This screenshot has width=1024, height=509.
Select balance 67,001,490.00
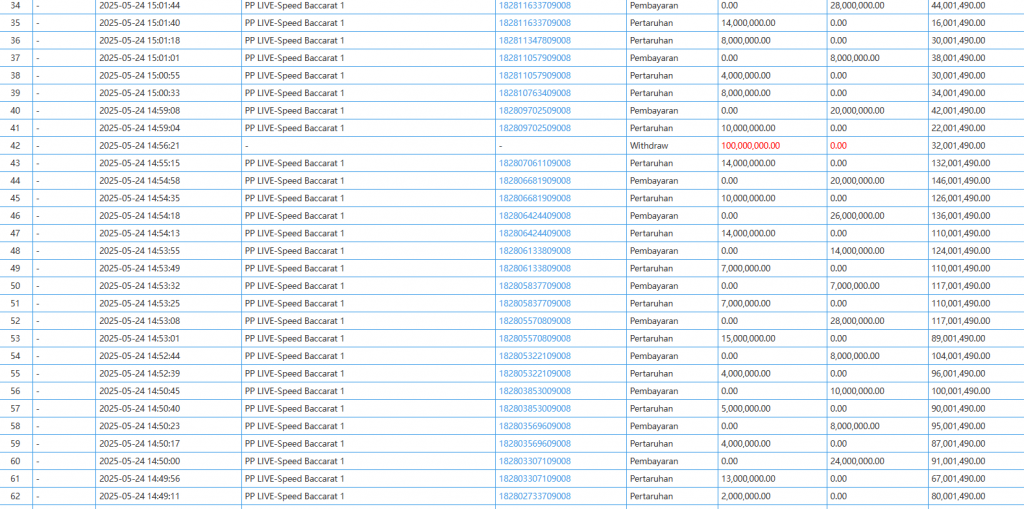pyautogui.click(x=958, y=478)
